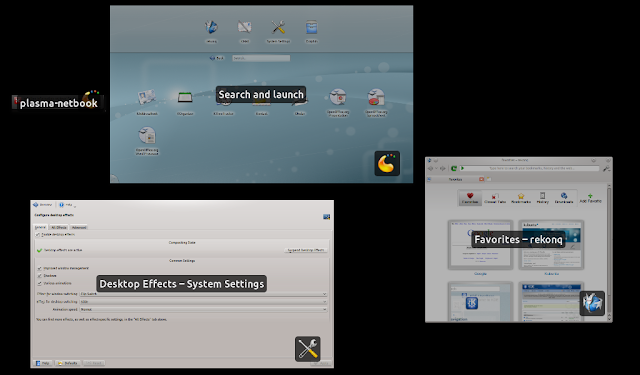Image resolution: width=640 pixels, height=375 pixels.
Task: Click rekonq back navigation arrow
Action: (430, 168)
